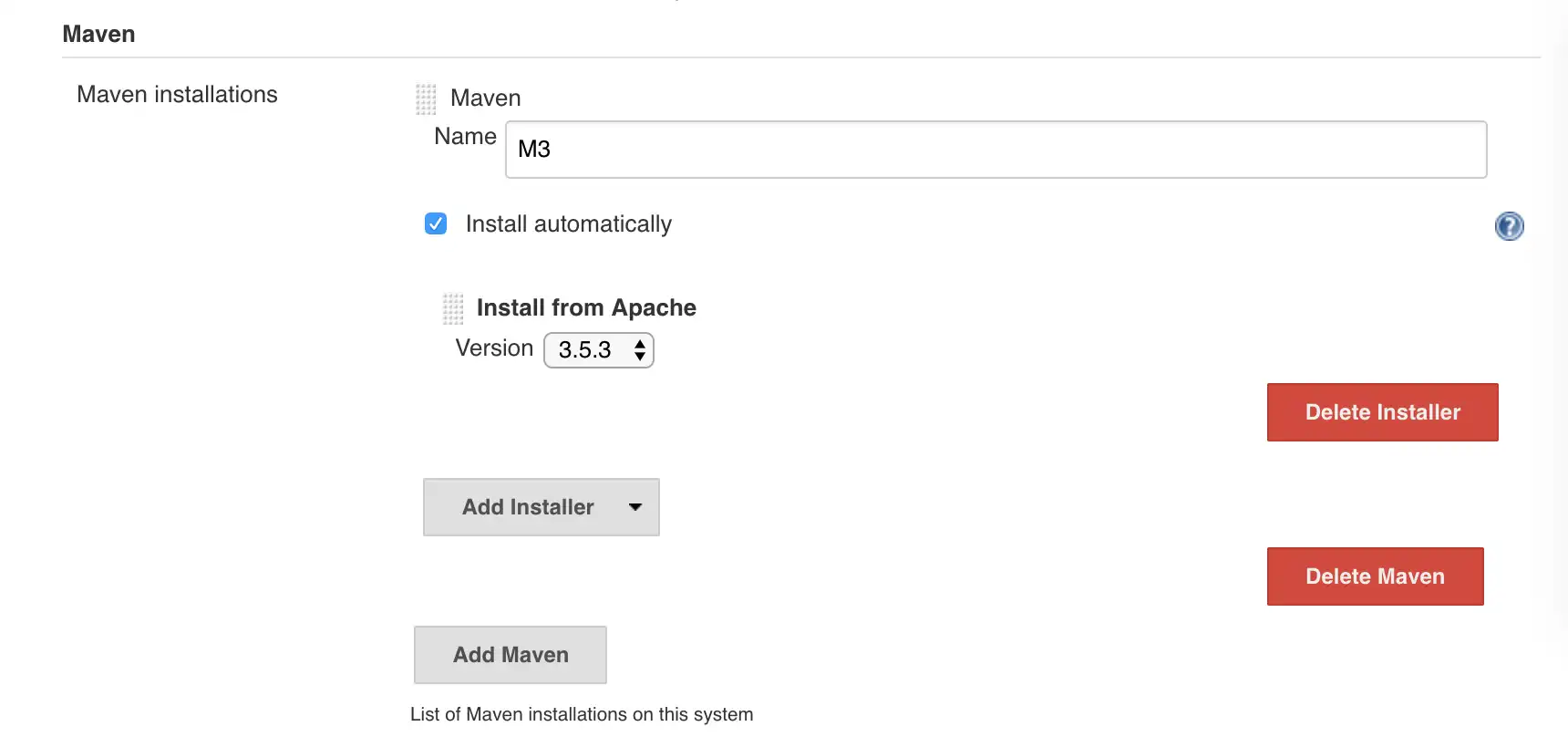Image resolution: width=1568 pixels, height=737 pixels.
Task: Click the Delete Installer button
Action: 1382,412
